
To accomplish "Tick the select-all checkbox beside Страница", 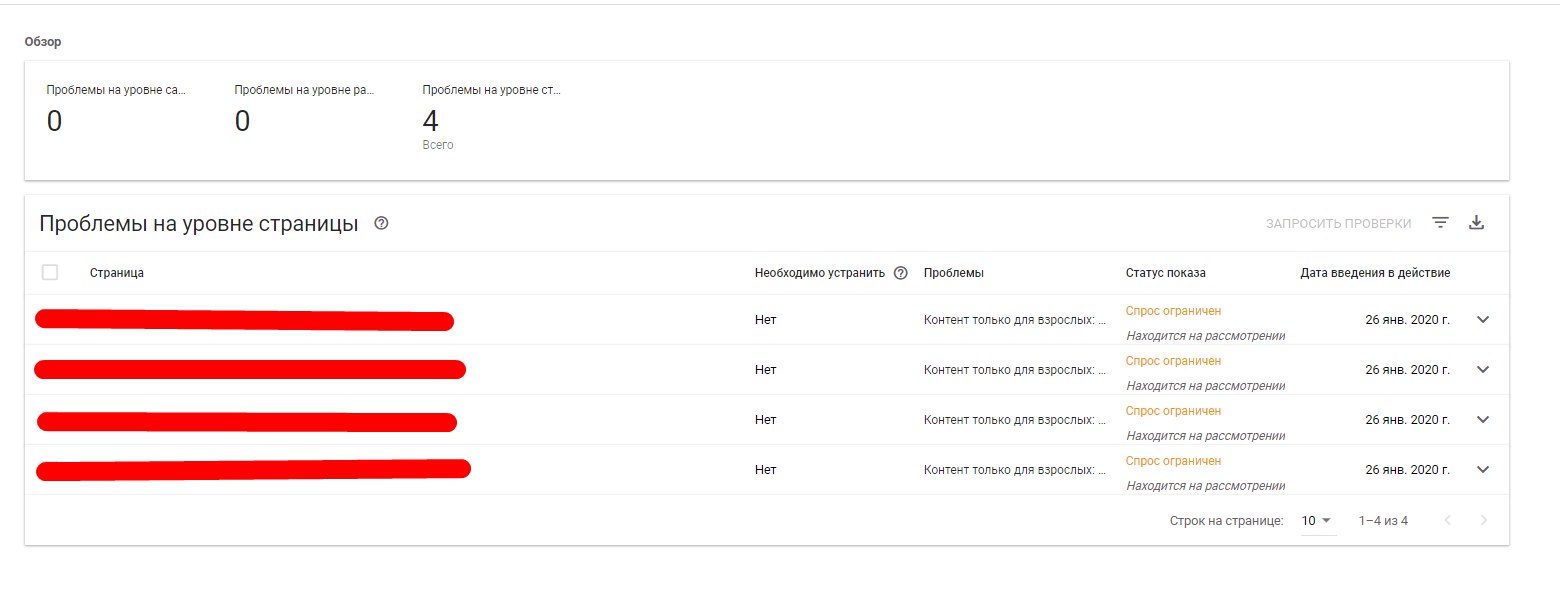I will coord(50,272).
